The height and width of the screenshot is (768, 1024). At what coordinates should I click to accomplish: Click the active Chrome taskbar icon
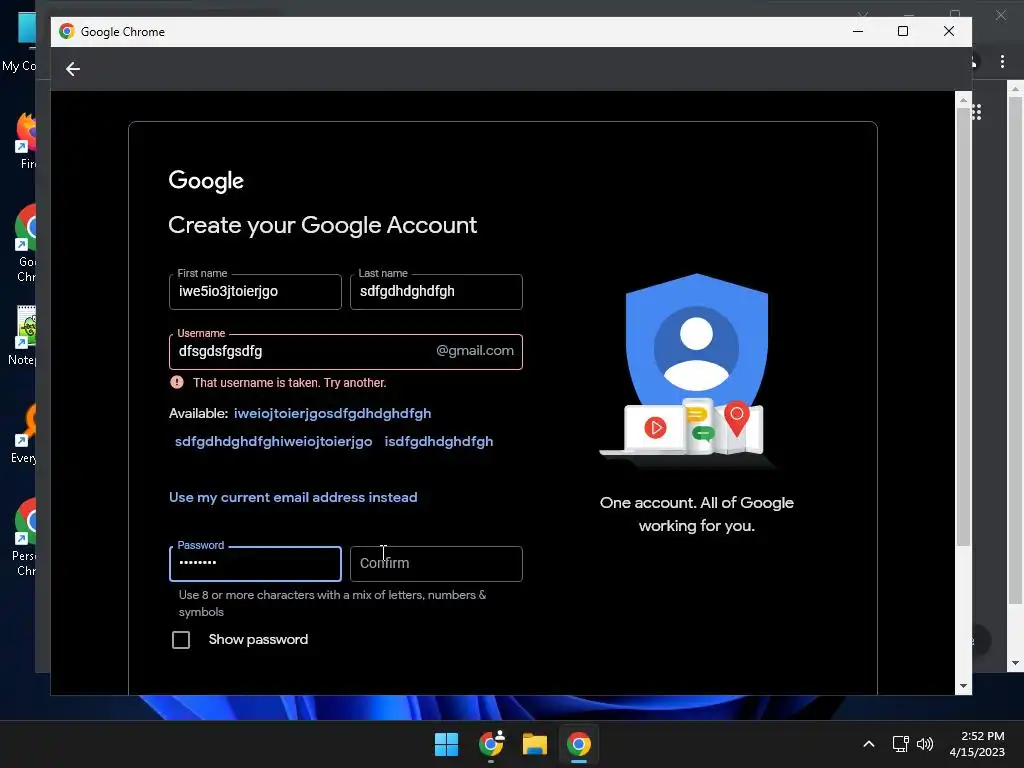pyautogui.click(x=579, y=744)
